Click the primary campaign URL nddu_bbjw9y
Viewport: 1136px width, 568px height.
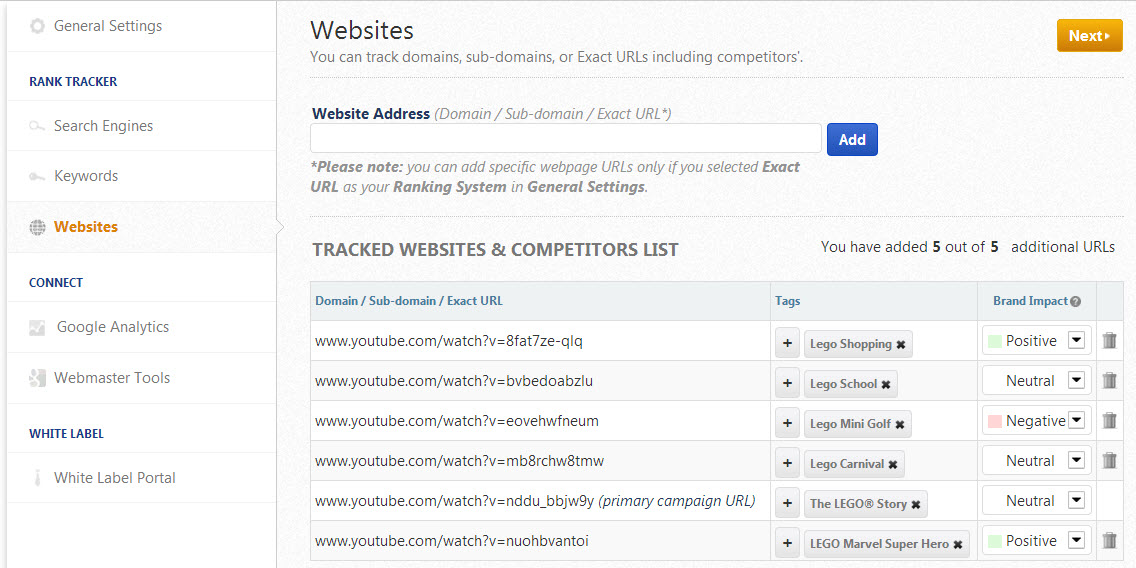click(x=535, y=501)
